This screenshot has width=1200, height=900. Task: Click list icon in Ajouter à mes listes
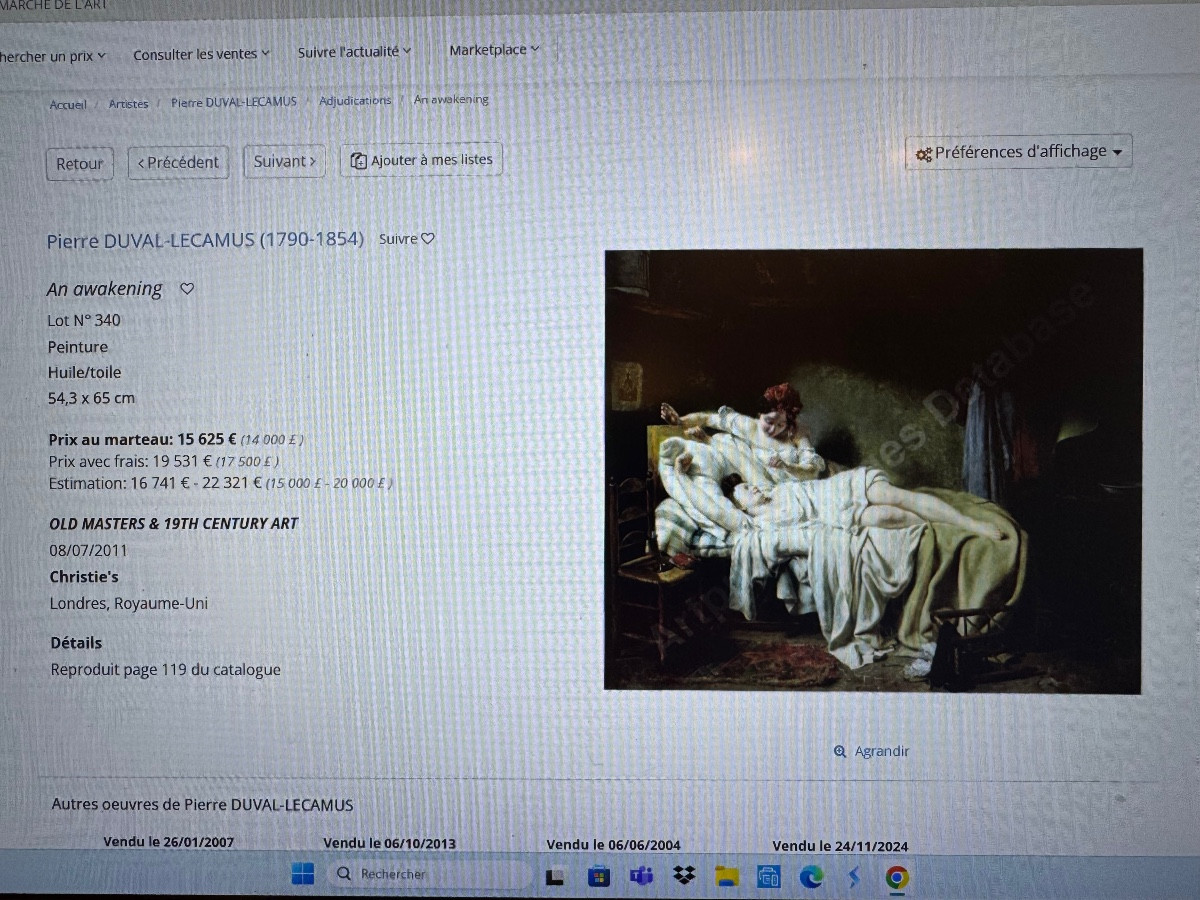359,161
